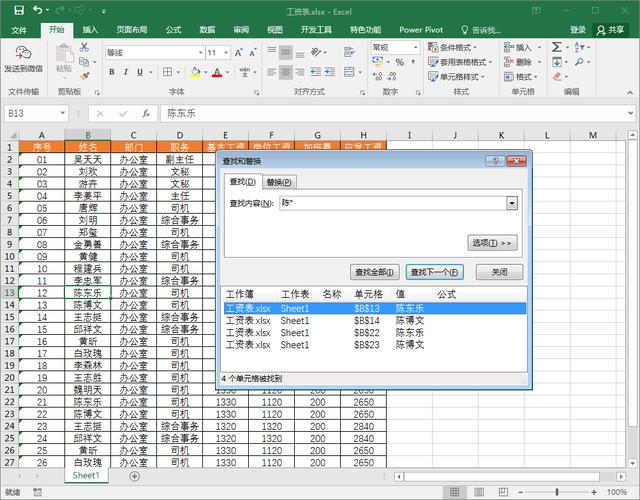
Task: Open the Insert ribbon tab
Action: tap(90, 30)
